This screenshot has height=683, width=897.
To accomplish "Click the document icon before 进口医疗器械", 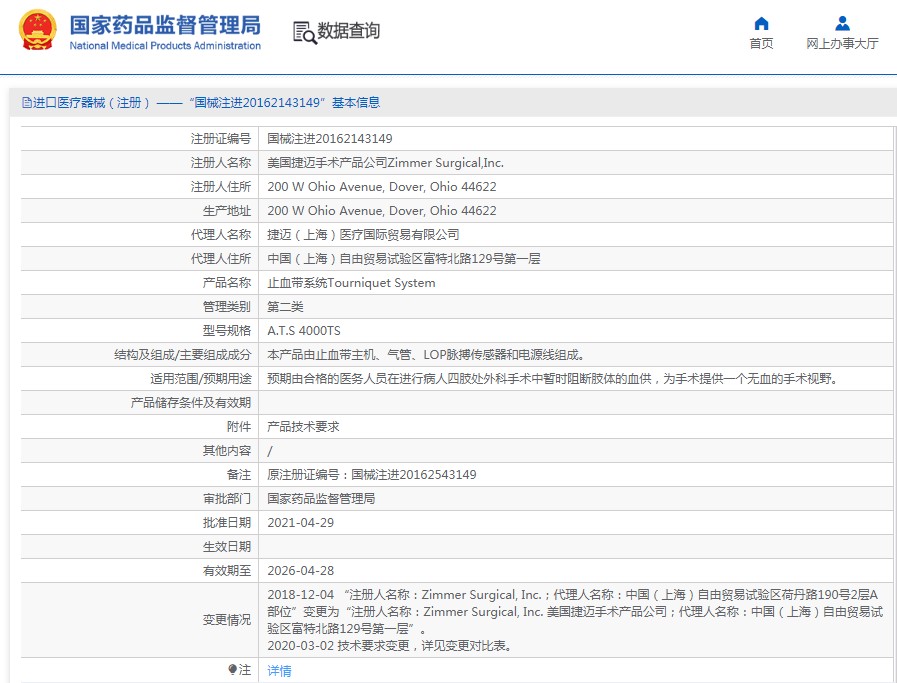I will [26, 103].
